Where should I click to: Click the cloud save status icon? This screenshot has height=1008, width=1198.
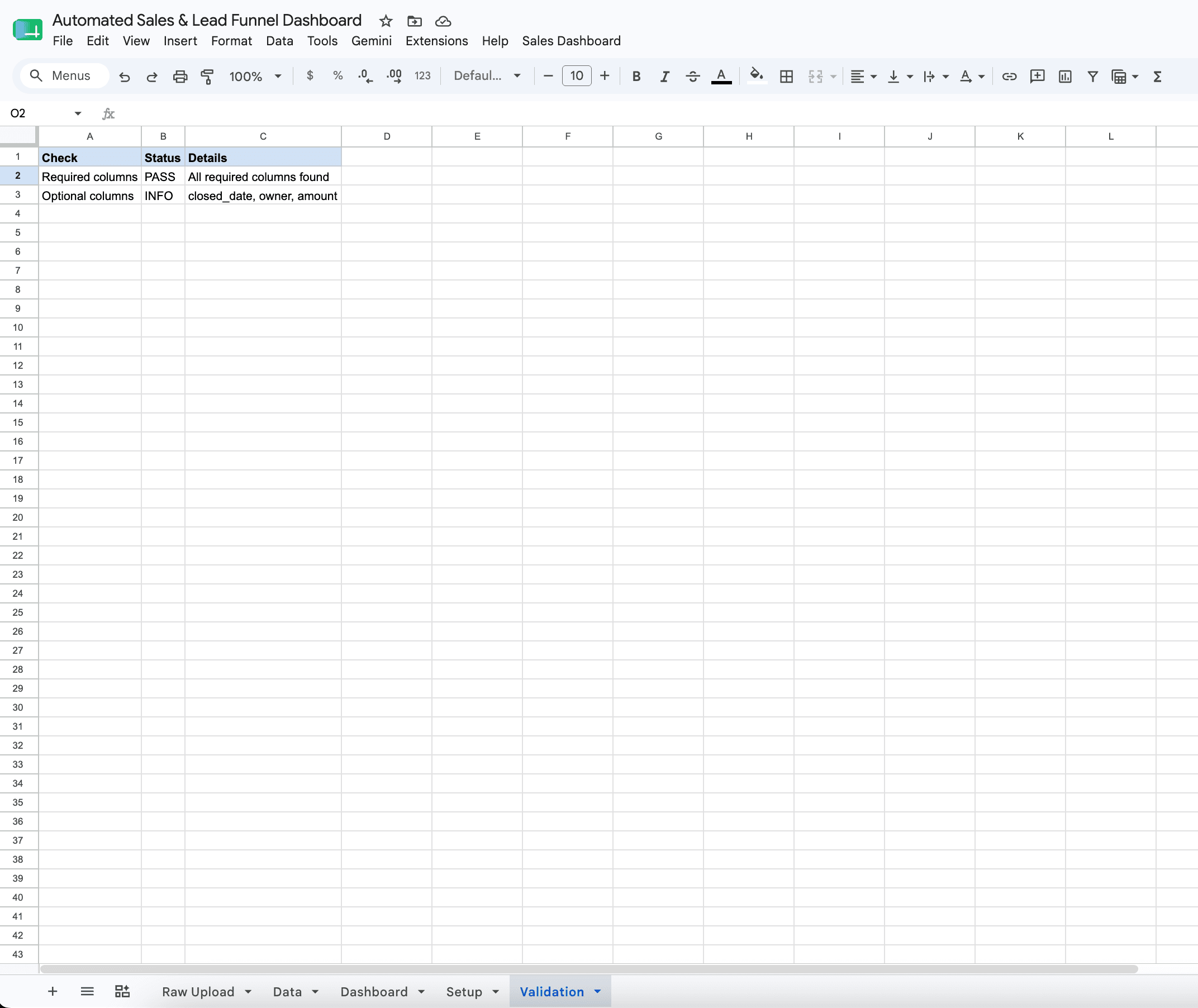click(x=443, y=21)
